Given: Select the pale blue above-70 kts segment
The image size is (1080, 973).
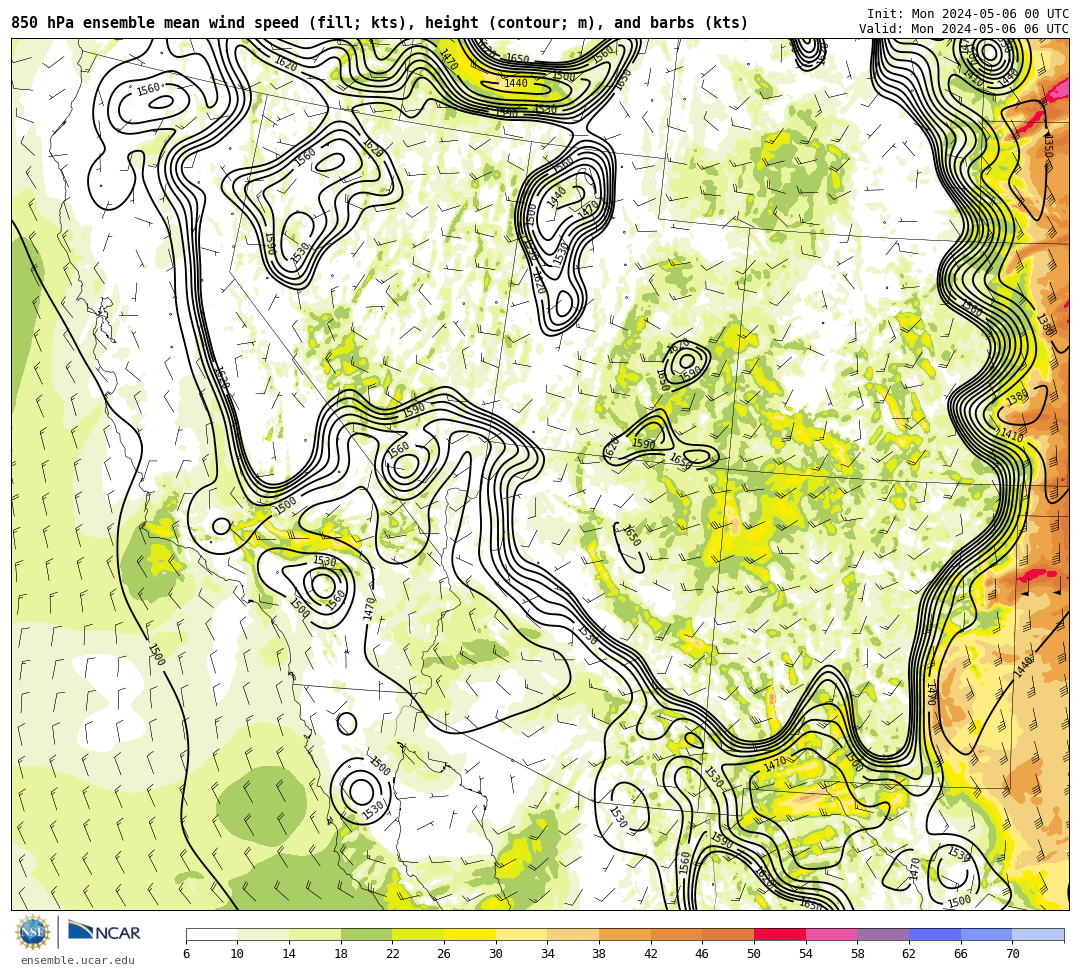Looking at the screenshot, I should 1038,934.
